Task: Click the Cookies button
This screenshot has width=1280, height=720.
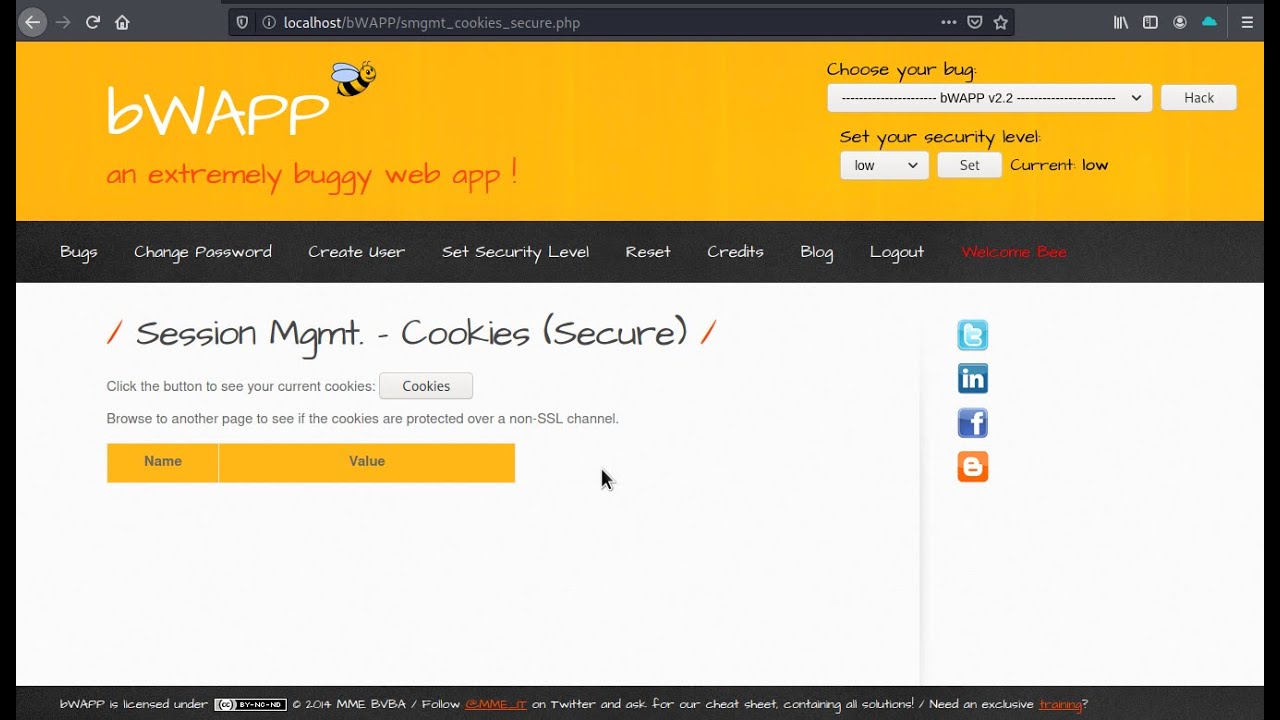Action: pyautogui.click(x=426, y=386)
